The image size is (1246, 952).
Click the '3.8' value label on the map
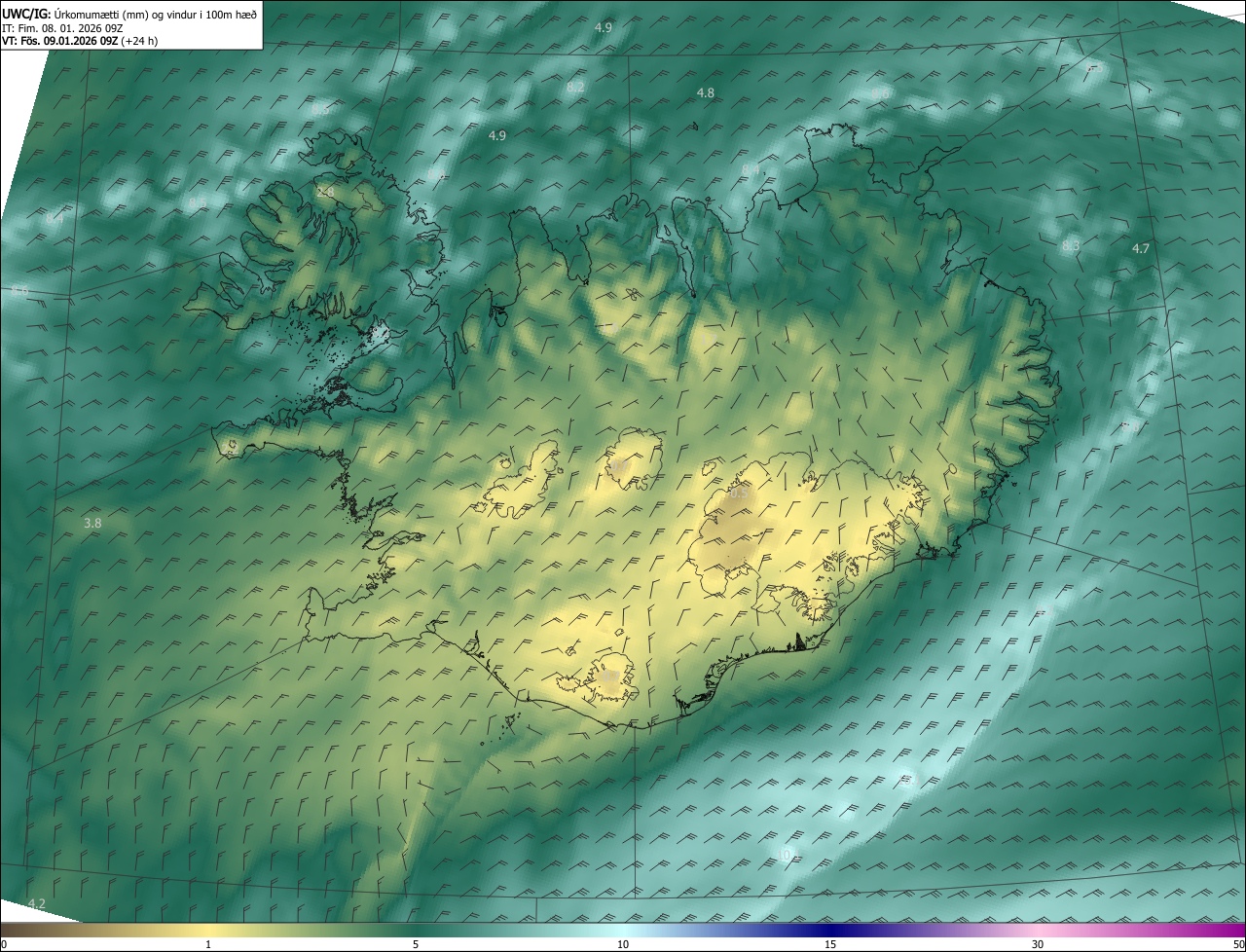(92, 524)
